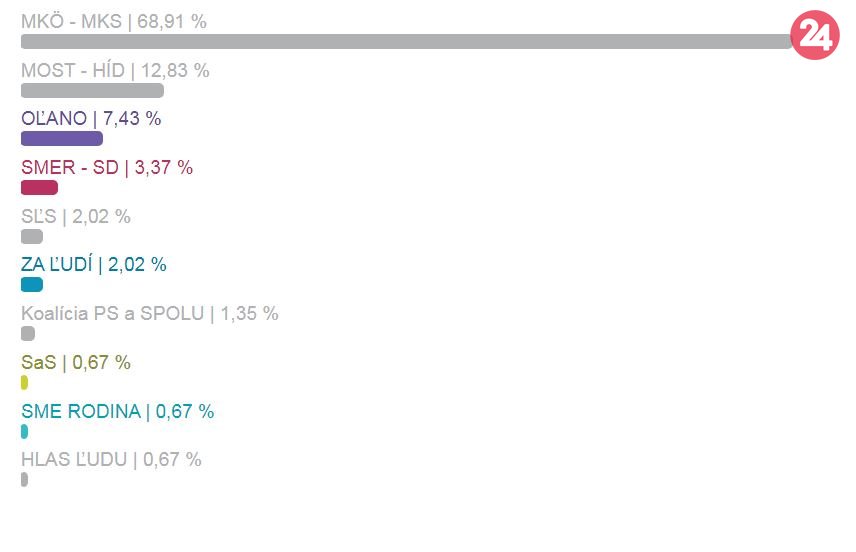Select the MOST - HÍD 12,83 % label
Image resolution: width=856 pixels, height=552 pixels.
tap(115, 70)
